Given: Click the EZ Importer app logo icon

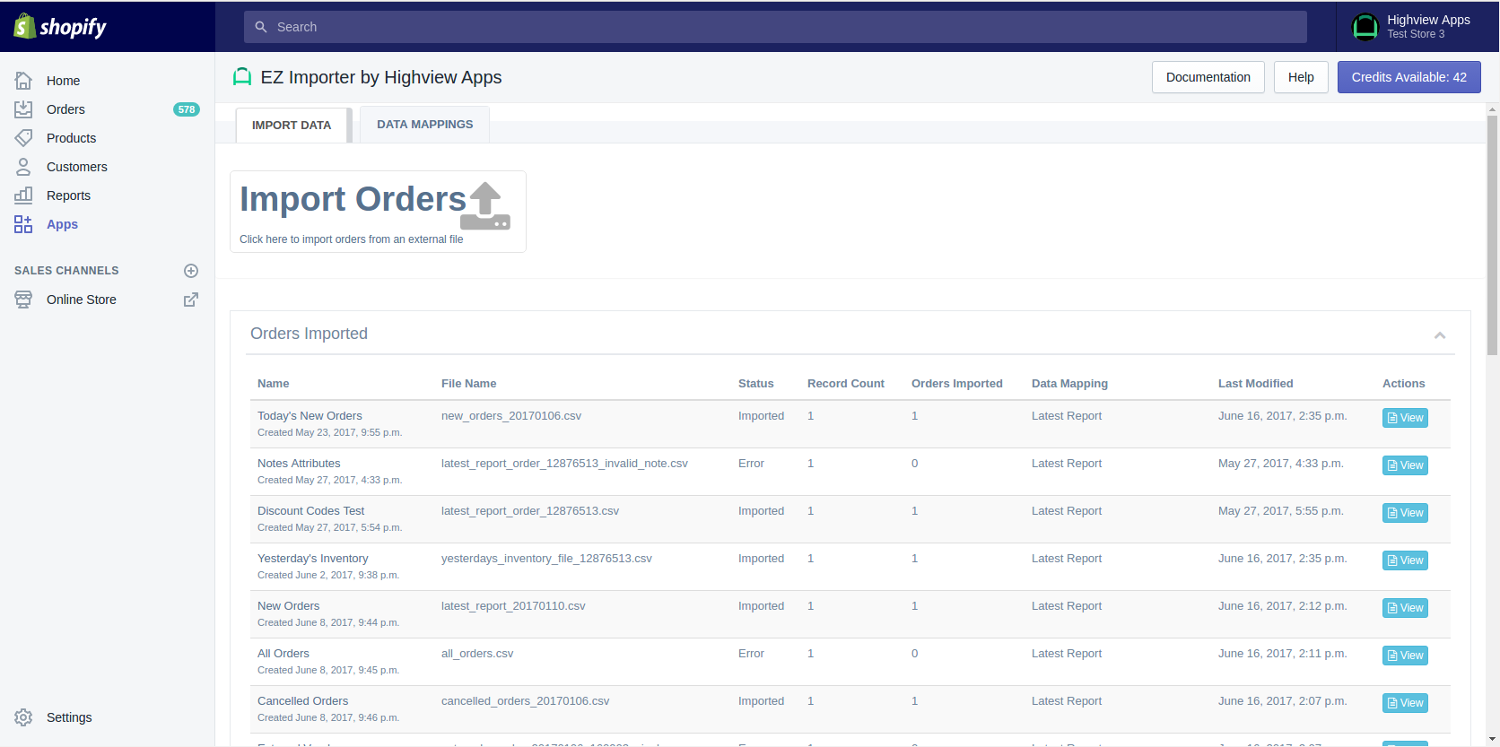Looking at the screenshot, I should pyautogui.click(x=242, y=77).
